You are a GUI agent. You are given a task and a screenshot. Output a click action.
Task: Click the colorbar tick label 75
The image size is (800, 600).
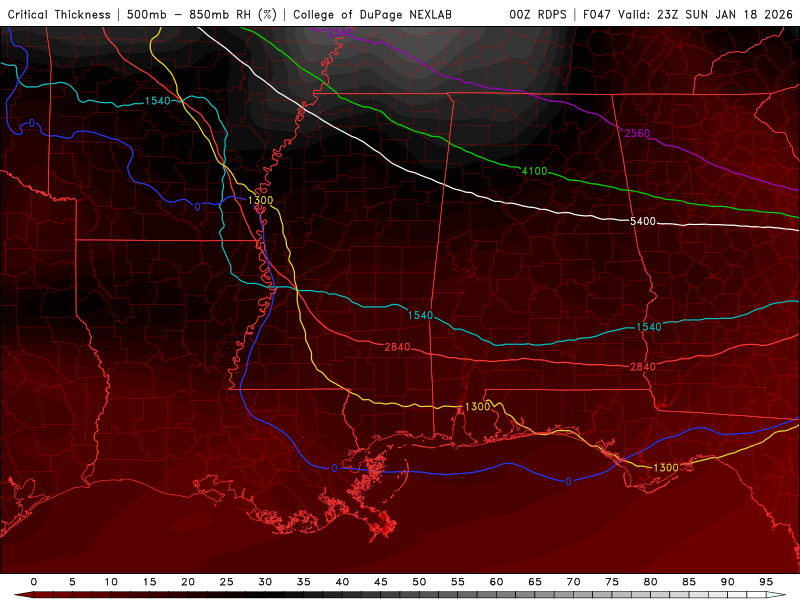coord(612,582)
